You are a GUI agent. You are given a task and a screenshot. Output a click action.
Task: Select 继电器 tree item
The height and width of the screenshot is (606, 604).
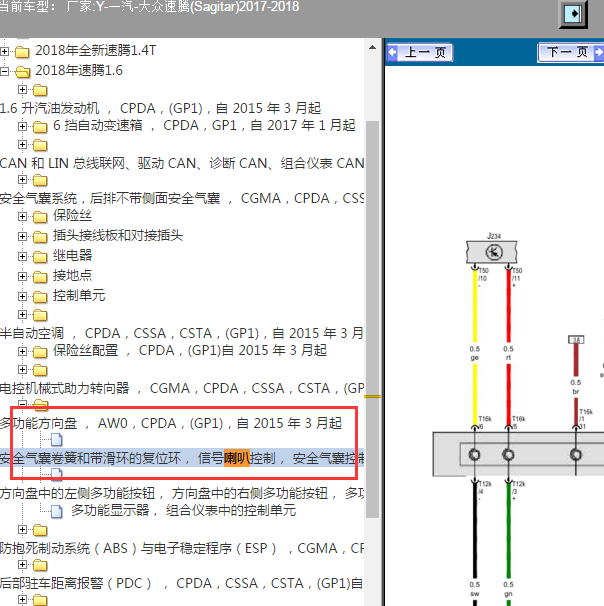coord(72,256)
